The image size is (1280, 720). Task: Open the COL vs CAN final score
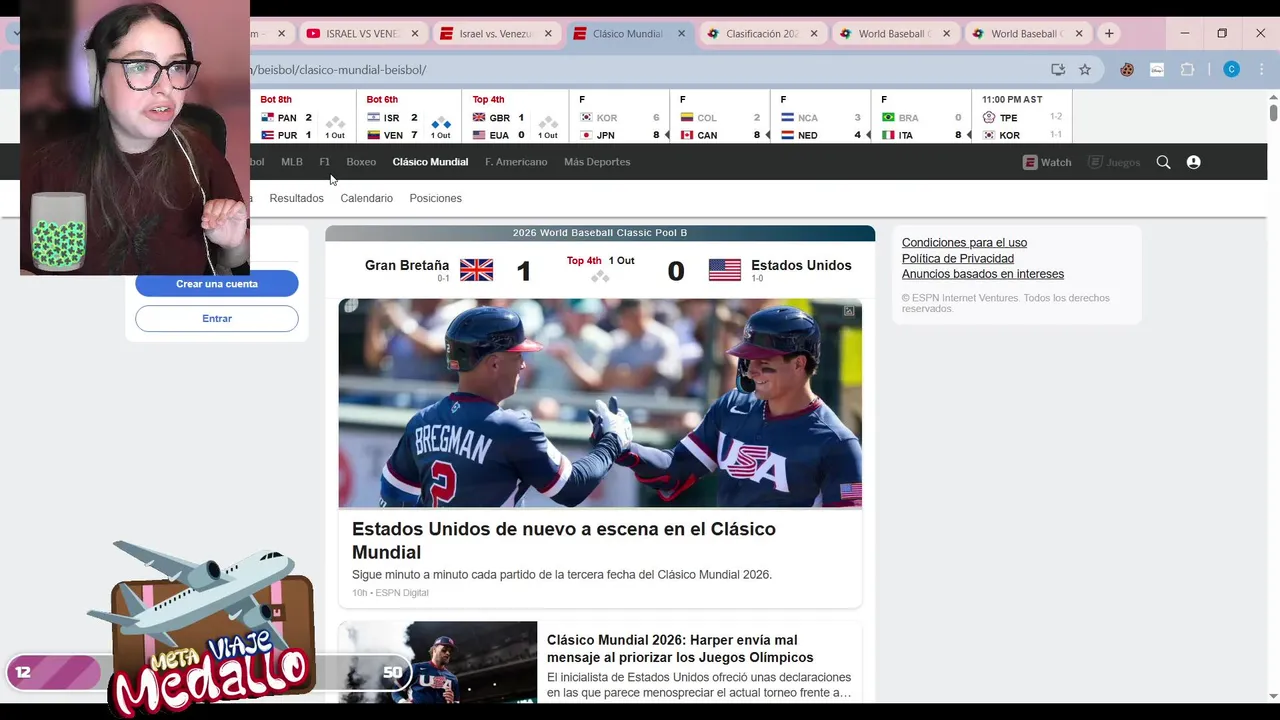pyautogui.click(x=720, y=117)
